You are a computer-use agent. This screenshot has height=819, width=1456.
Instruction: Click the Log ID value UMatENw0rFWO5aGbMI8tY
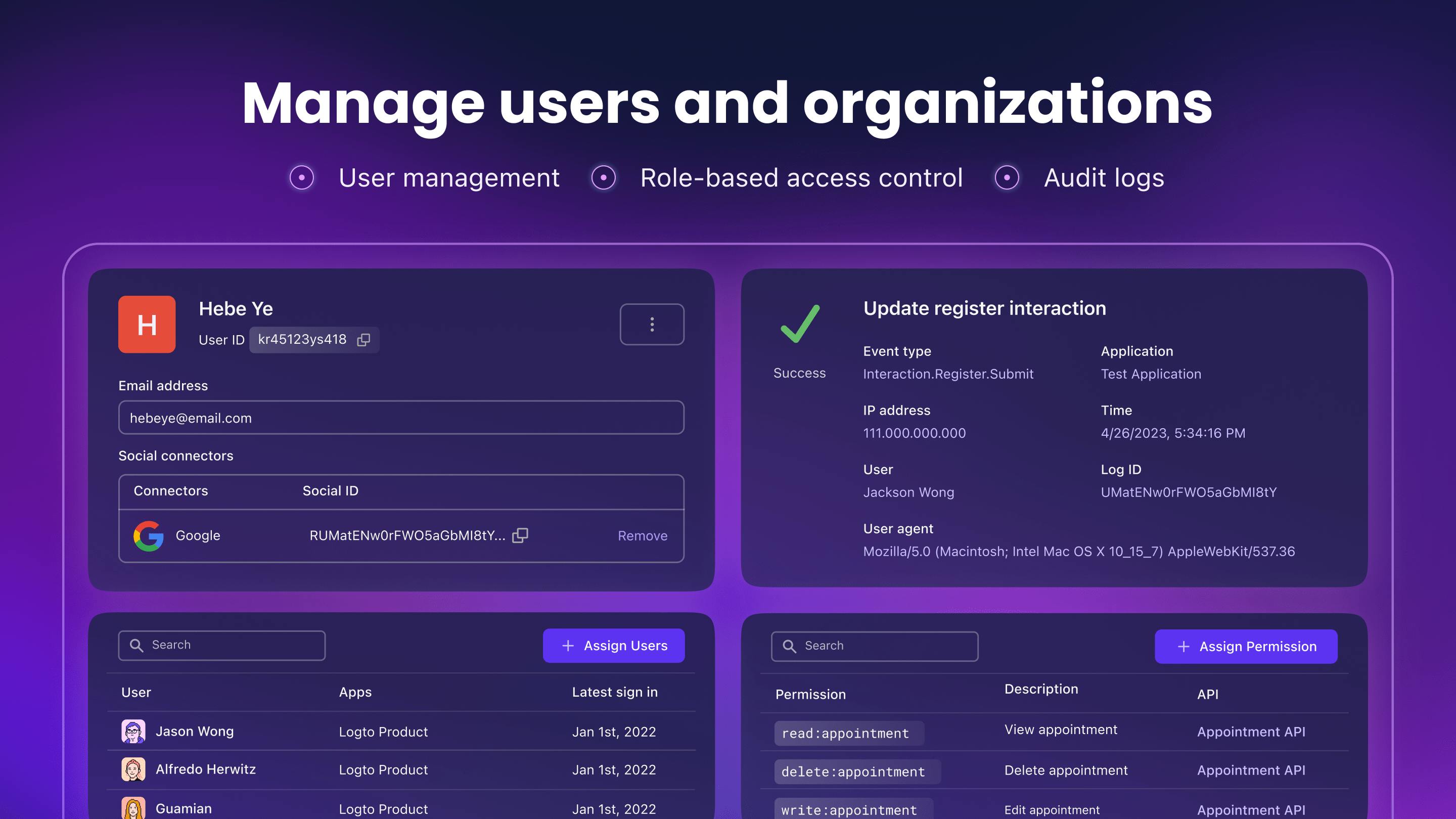pos(1189,492)
